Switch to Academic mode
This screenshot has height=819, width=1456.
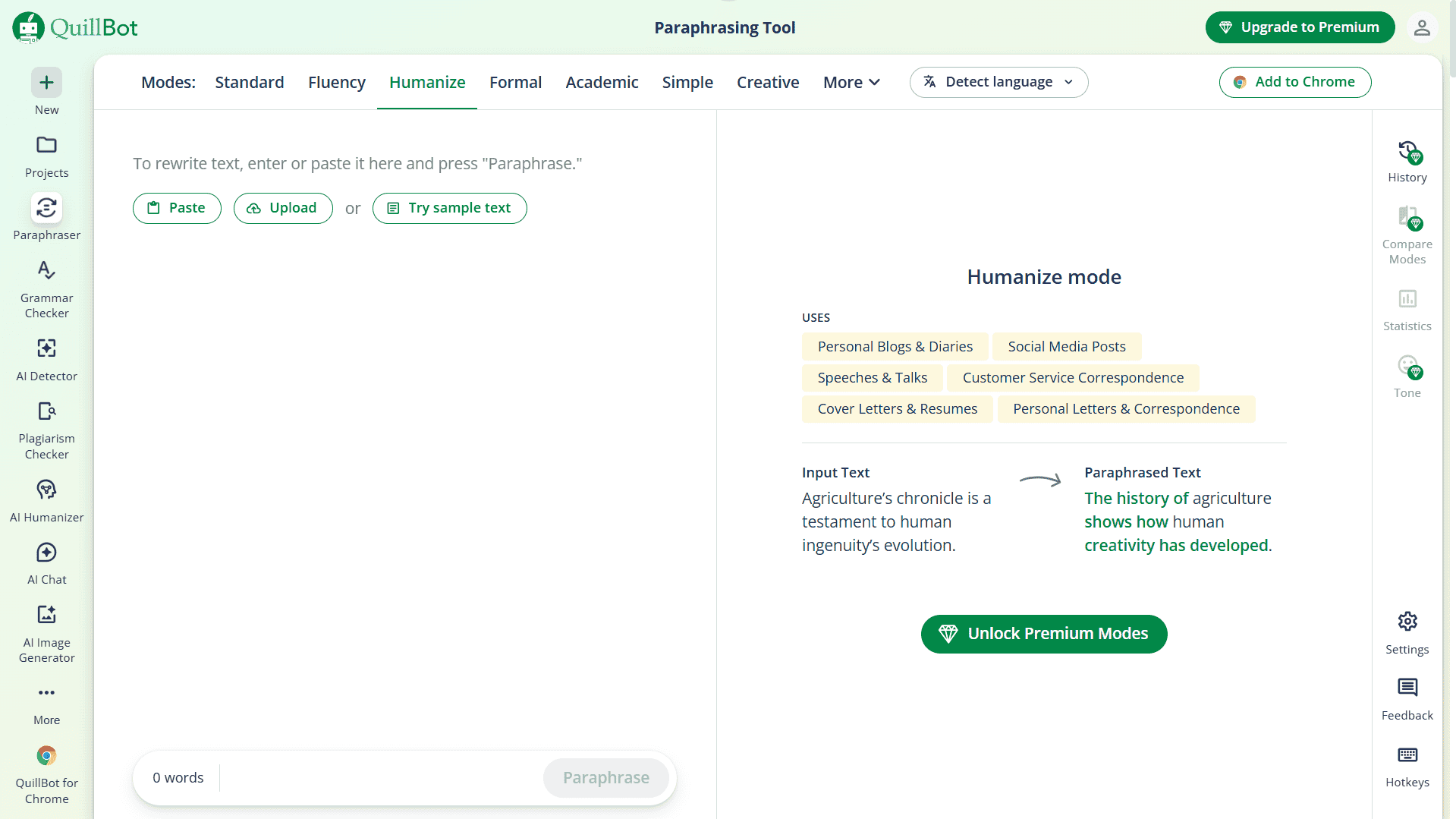(x=602, y=82)
